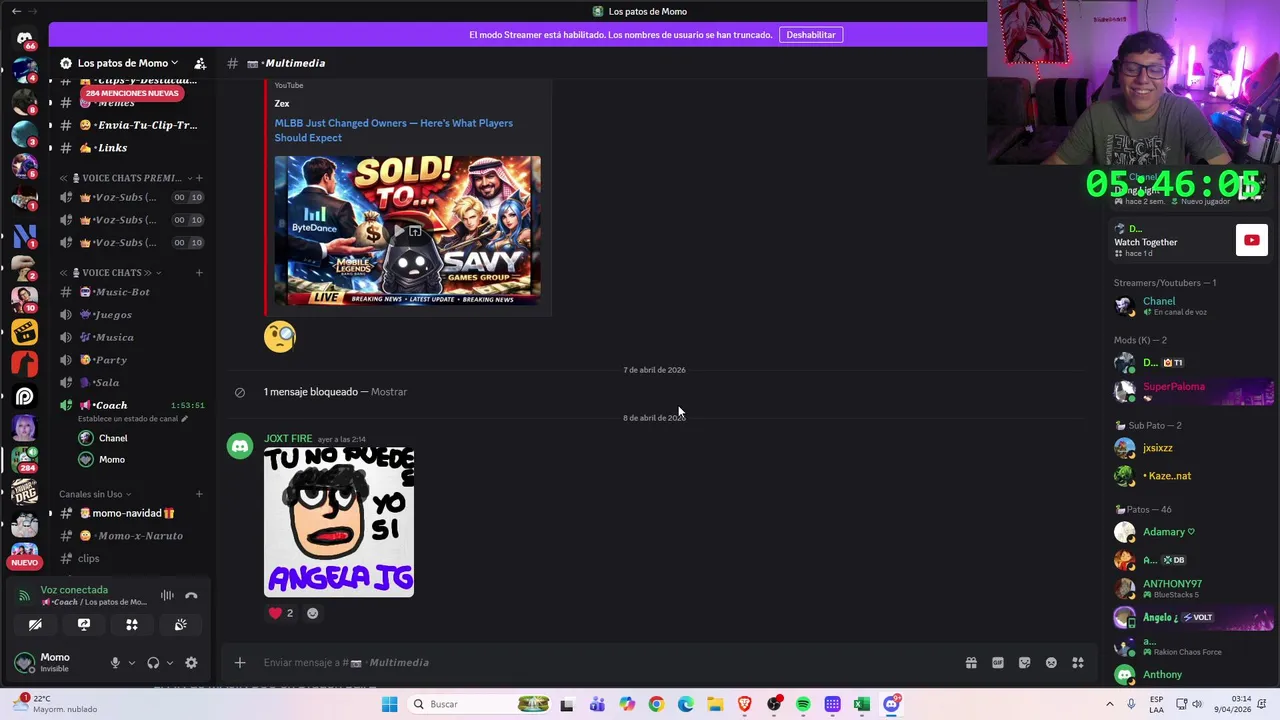The width and height of the screenshot is (1280, 720).
Task: Open Excel from the Windows taskbar
Action: [861, 704]
